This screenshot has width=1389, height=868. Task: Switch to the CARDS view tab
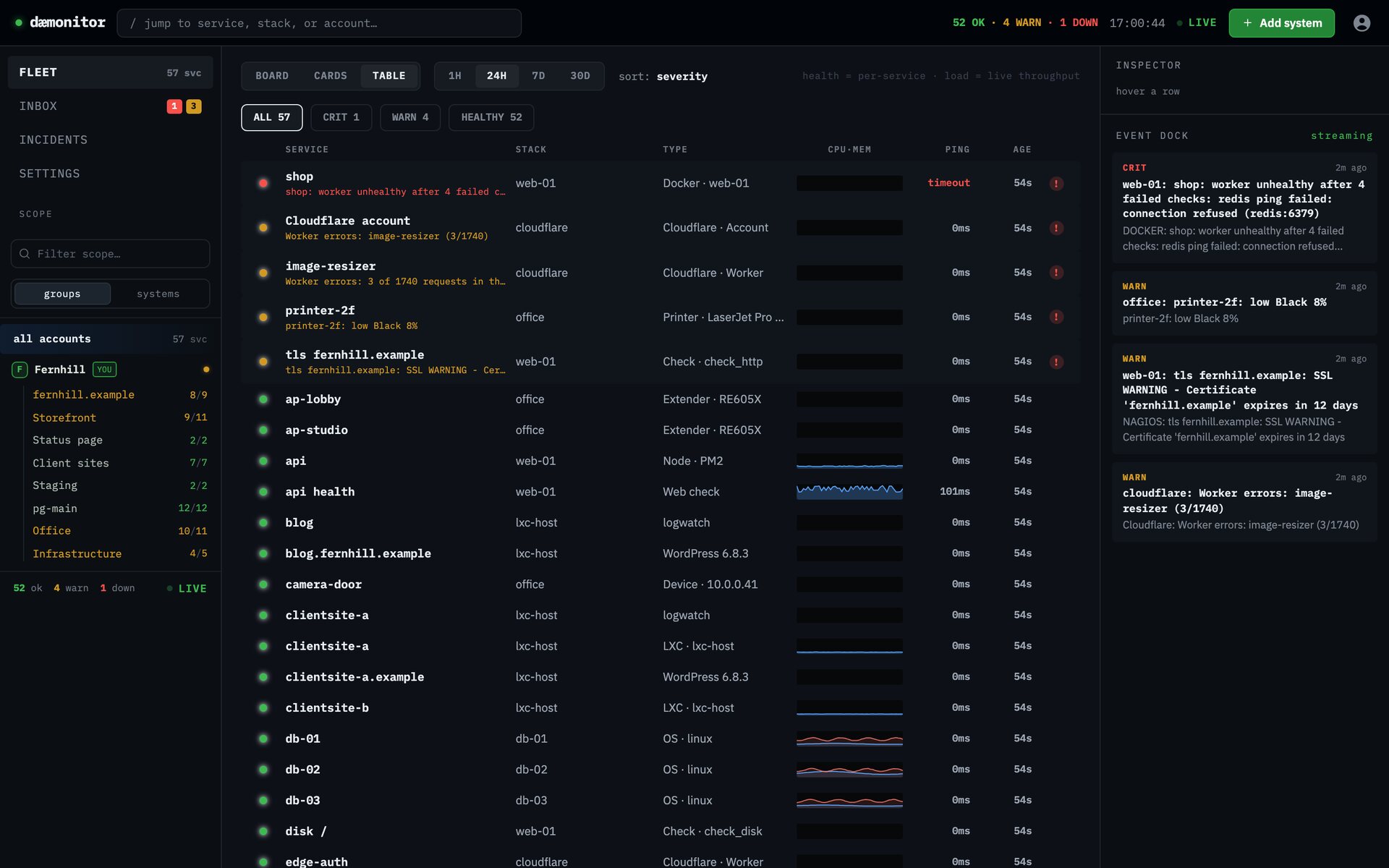click(331, 76)
